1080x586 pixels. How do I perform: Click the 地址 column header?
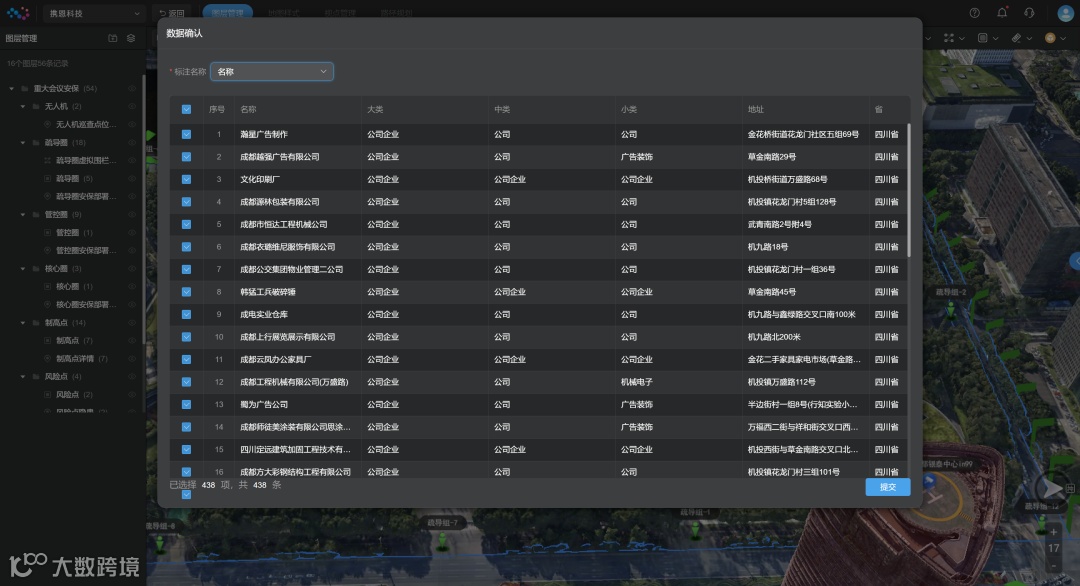coord(756,109)
